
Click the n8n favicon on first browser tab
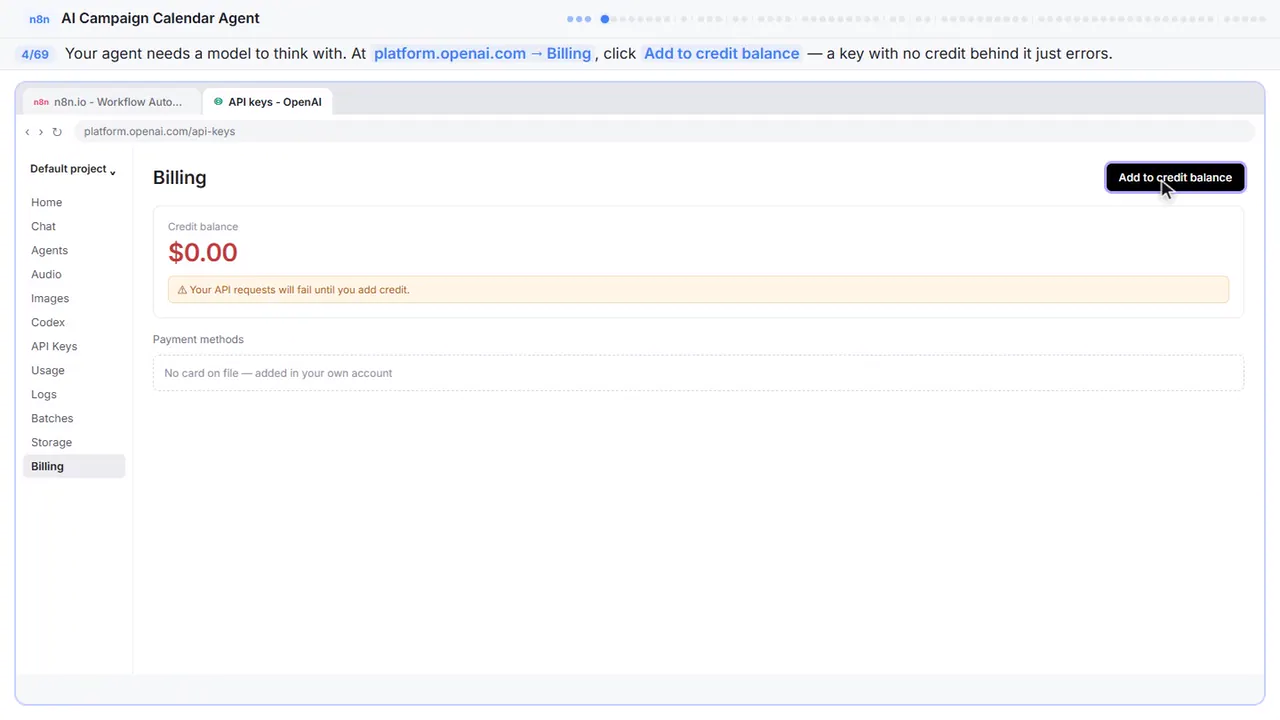pos(41,102)
